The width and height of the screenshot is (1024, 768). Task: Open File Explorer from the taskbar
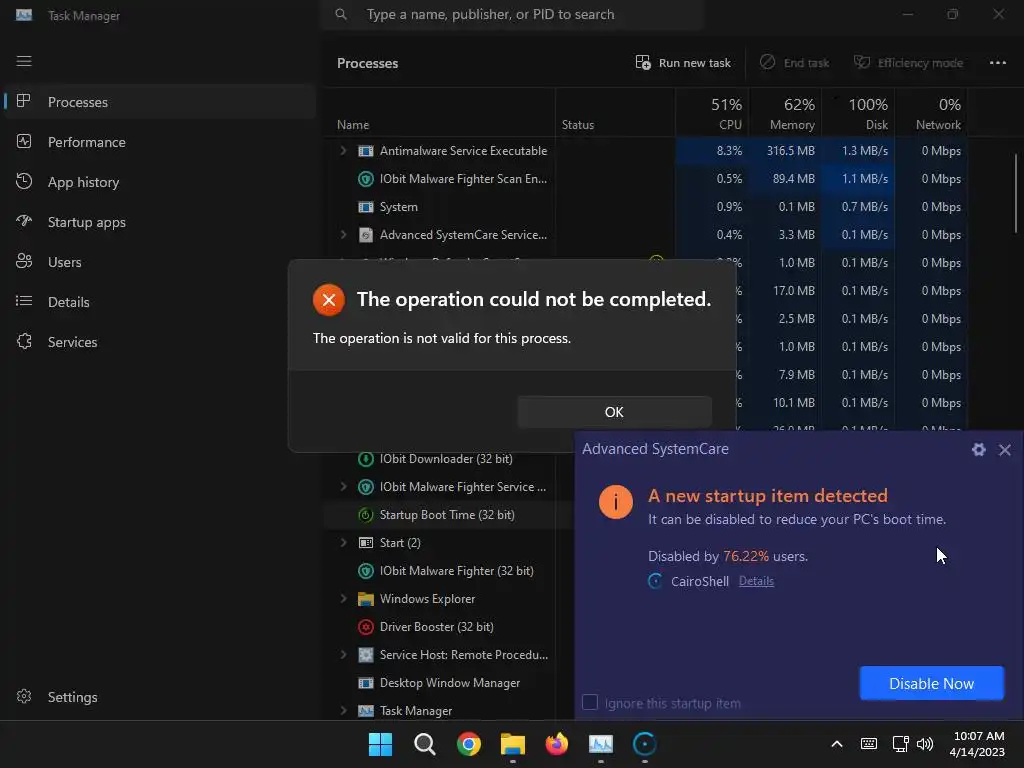pyautogui.click(x=513, y=744)
